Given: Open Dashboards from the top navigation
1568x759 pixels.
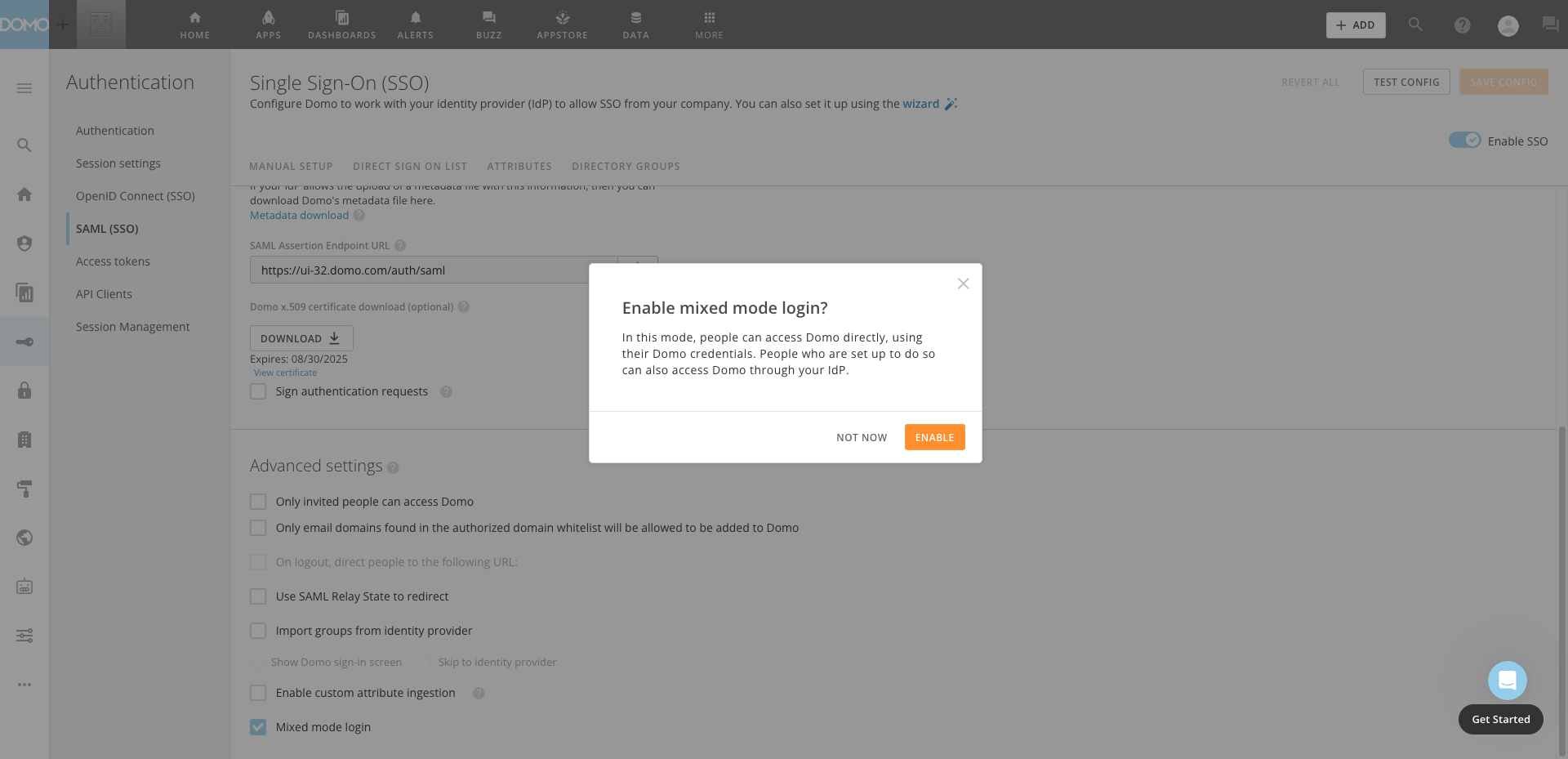Looking at the screenshot, I should coord(341,25).
